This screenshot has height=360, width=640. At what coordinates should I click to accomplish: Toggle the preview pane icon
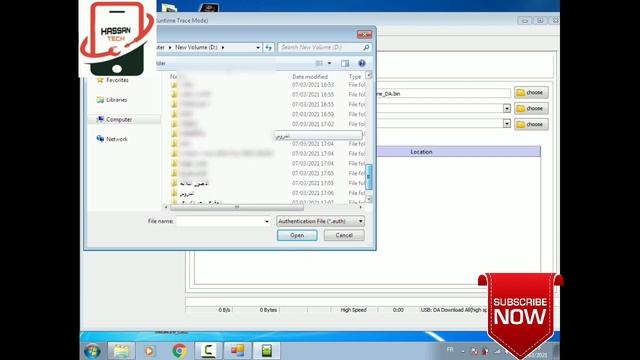coord(345,63)
